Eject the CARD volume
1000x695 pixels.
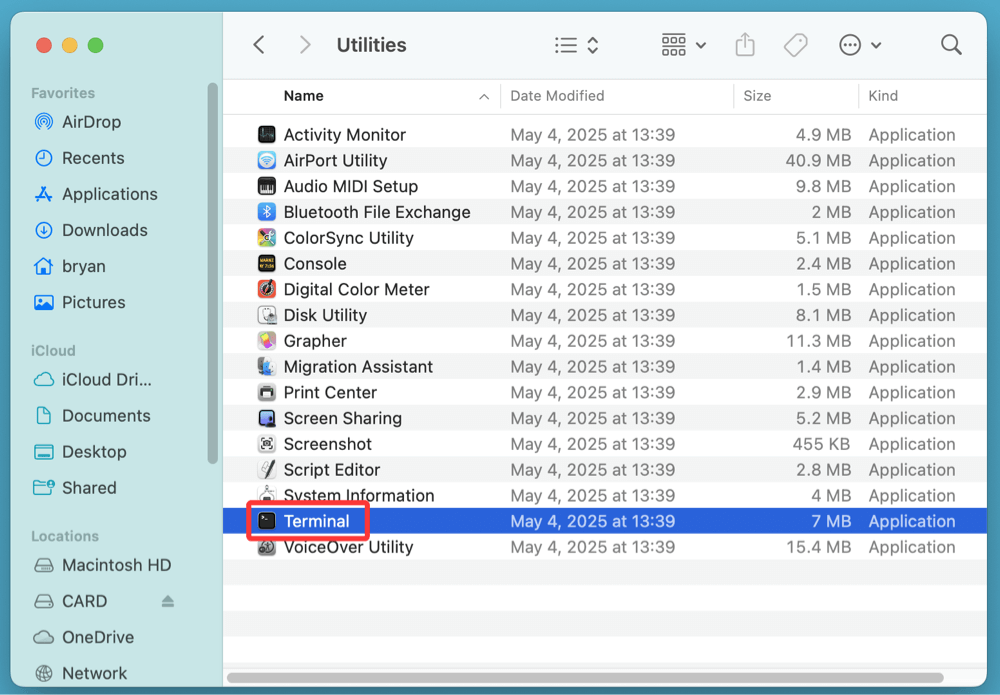click(166, 601)
